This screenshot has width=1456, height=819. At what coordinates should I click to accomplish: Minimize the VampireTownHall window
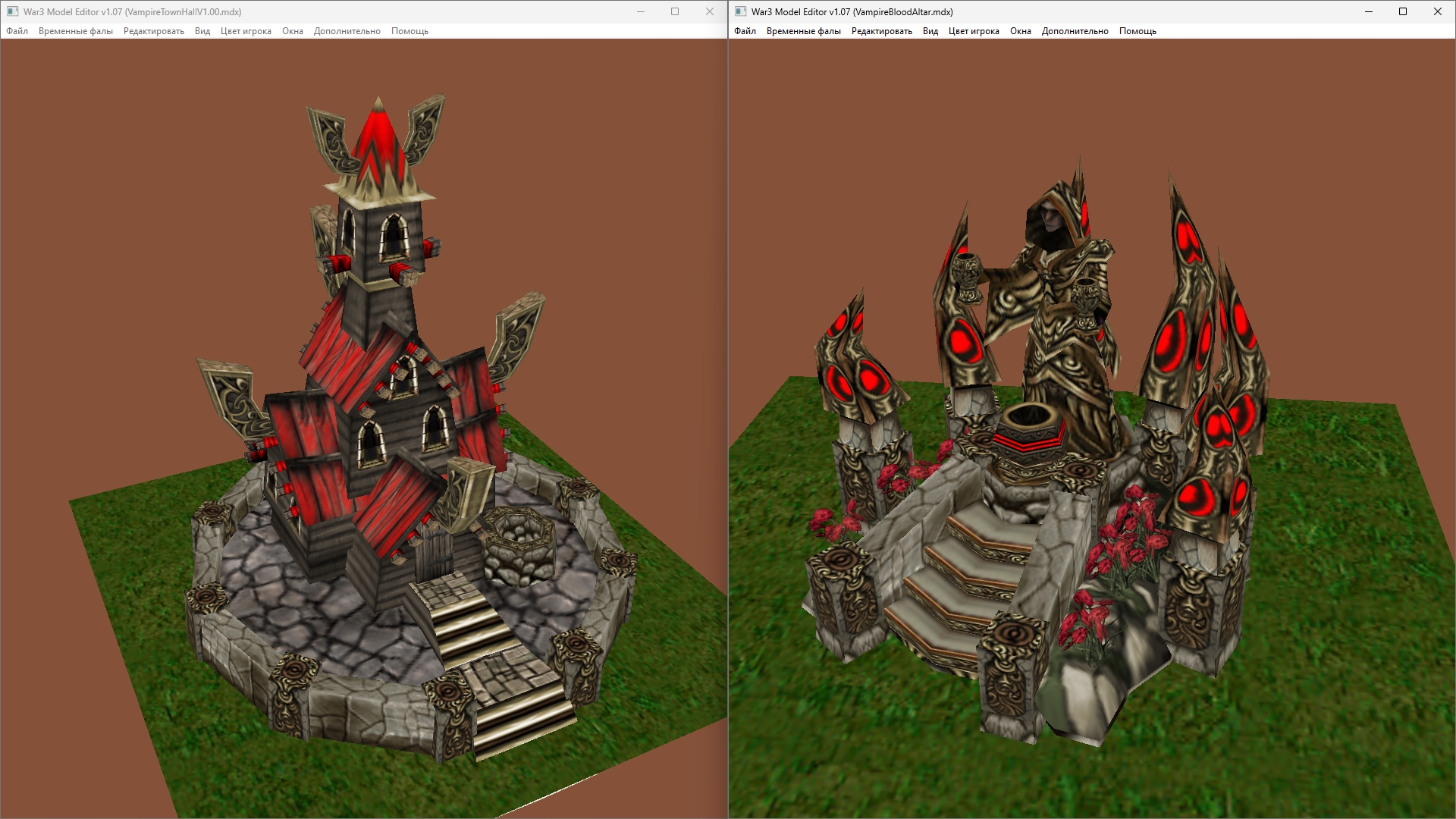pyautogui.click(x=641, y=11)
